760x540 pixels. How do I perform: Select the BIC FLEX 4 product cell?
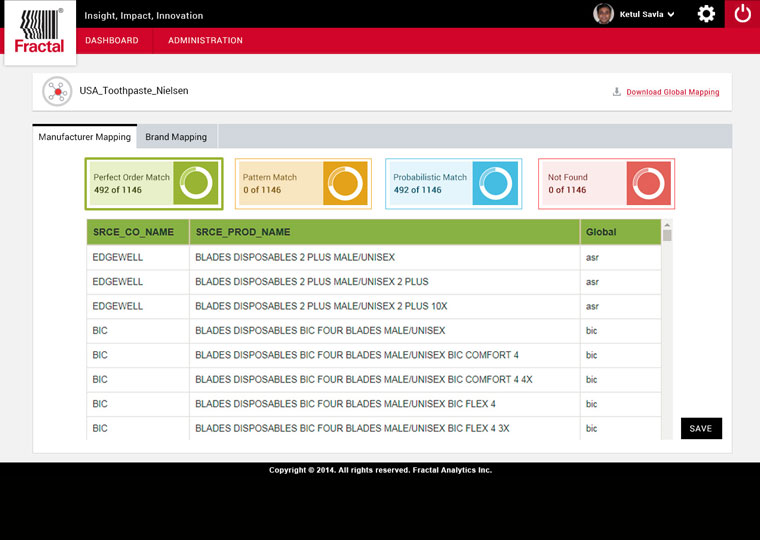tap(385, 404)
